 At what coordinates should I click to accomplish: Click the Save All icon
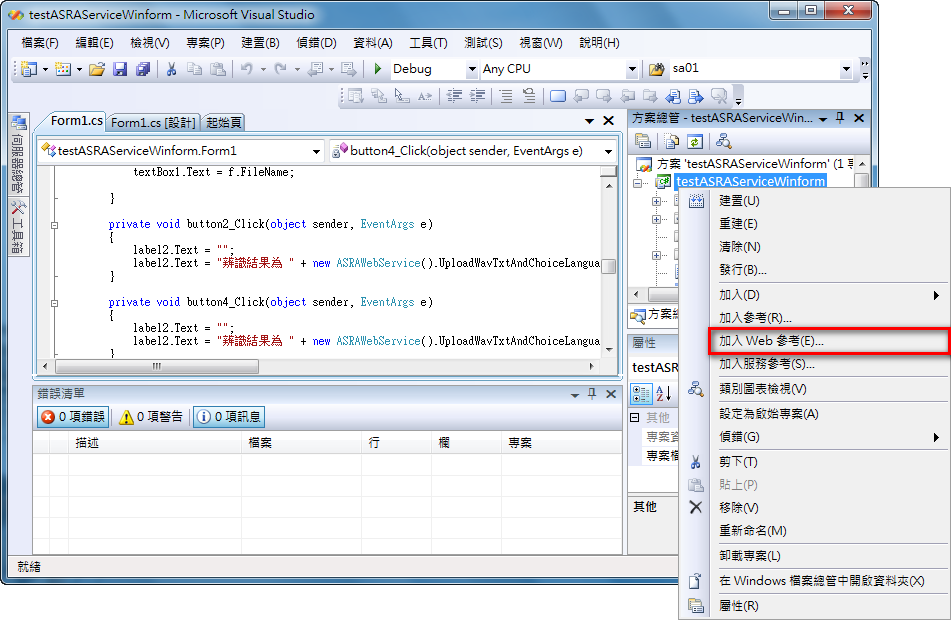pyautogui.click(x=142, y=69)
